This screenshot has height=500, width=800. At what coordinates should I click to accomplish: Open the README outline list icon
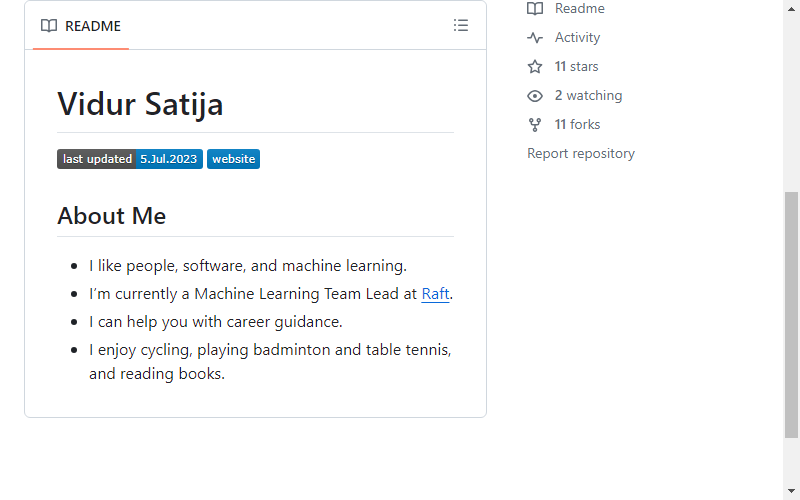461,26
